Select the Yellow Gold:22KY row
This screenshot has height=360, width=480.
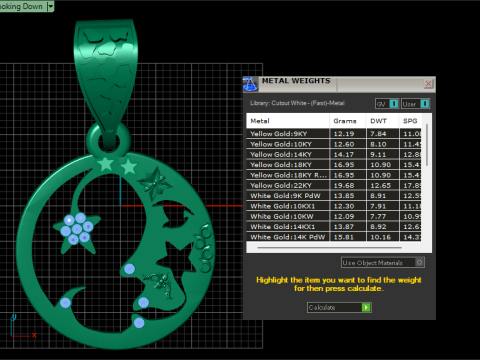(x=334, y=185)
